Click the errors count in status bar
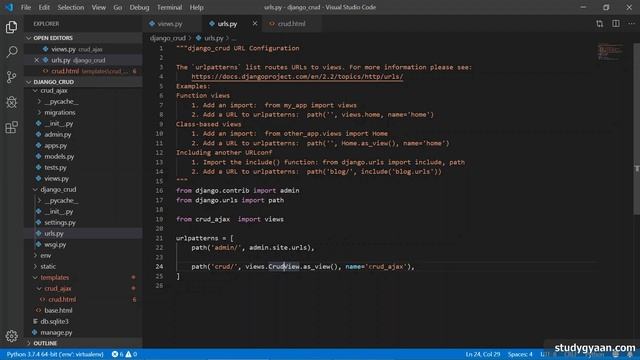 (x=118, y=354)
